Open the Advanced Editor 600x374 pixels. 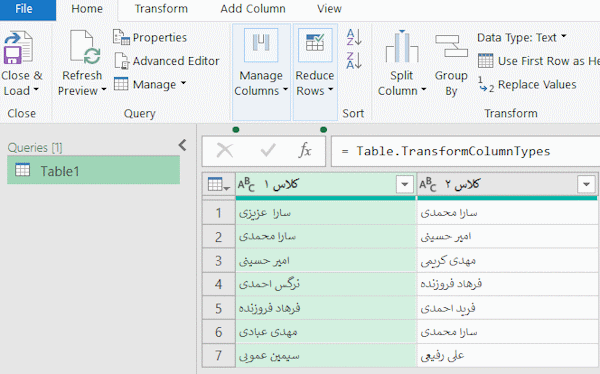pos(166,61)
